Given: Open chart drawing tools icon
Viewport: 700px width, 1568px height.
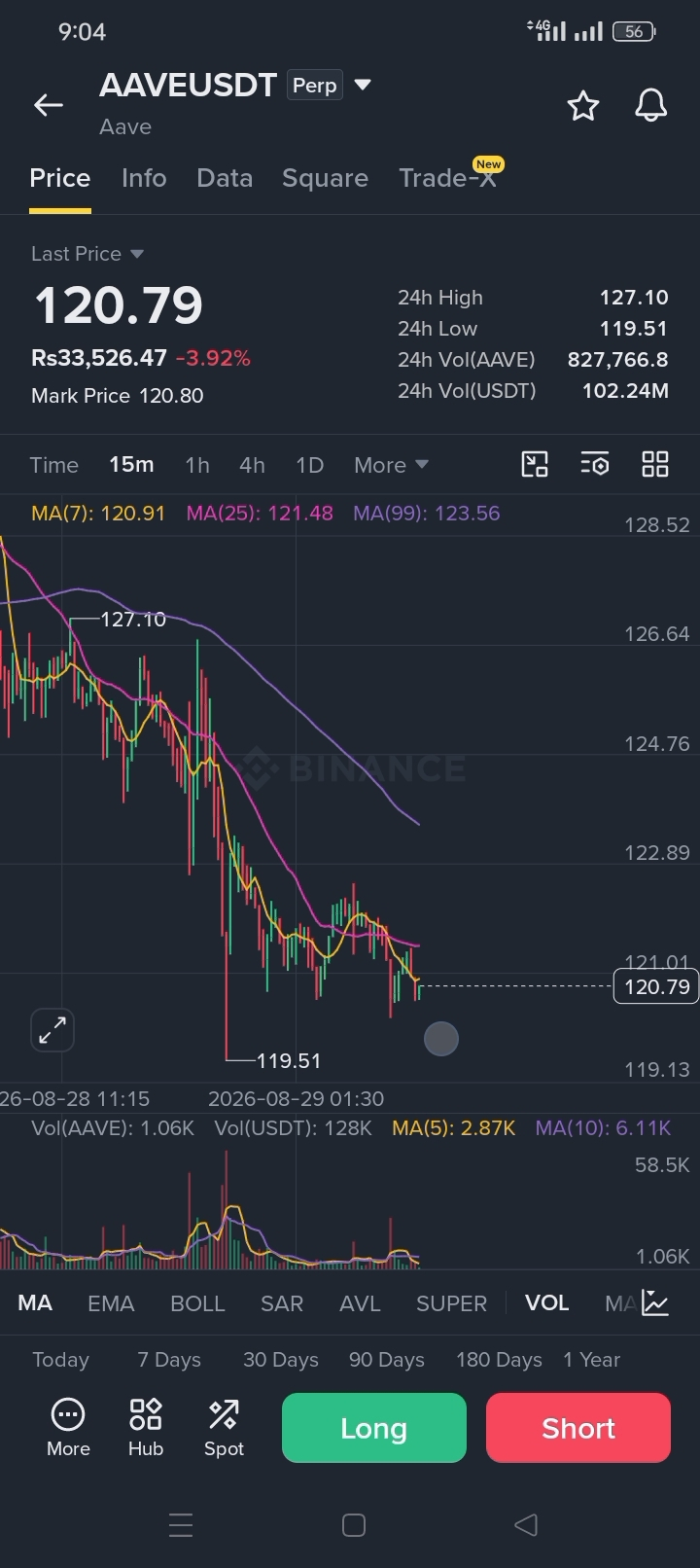Looking at the screenshot, I should (535, 464).
